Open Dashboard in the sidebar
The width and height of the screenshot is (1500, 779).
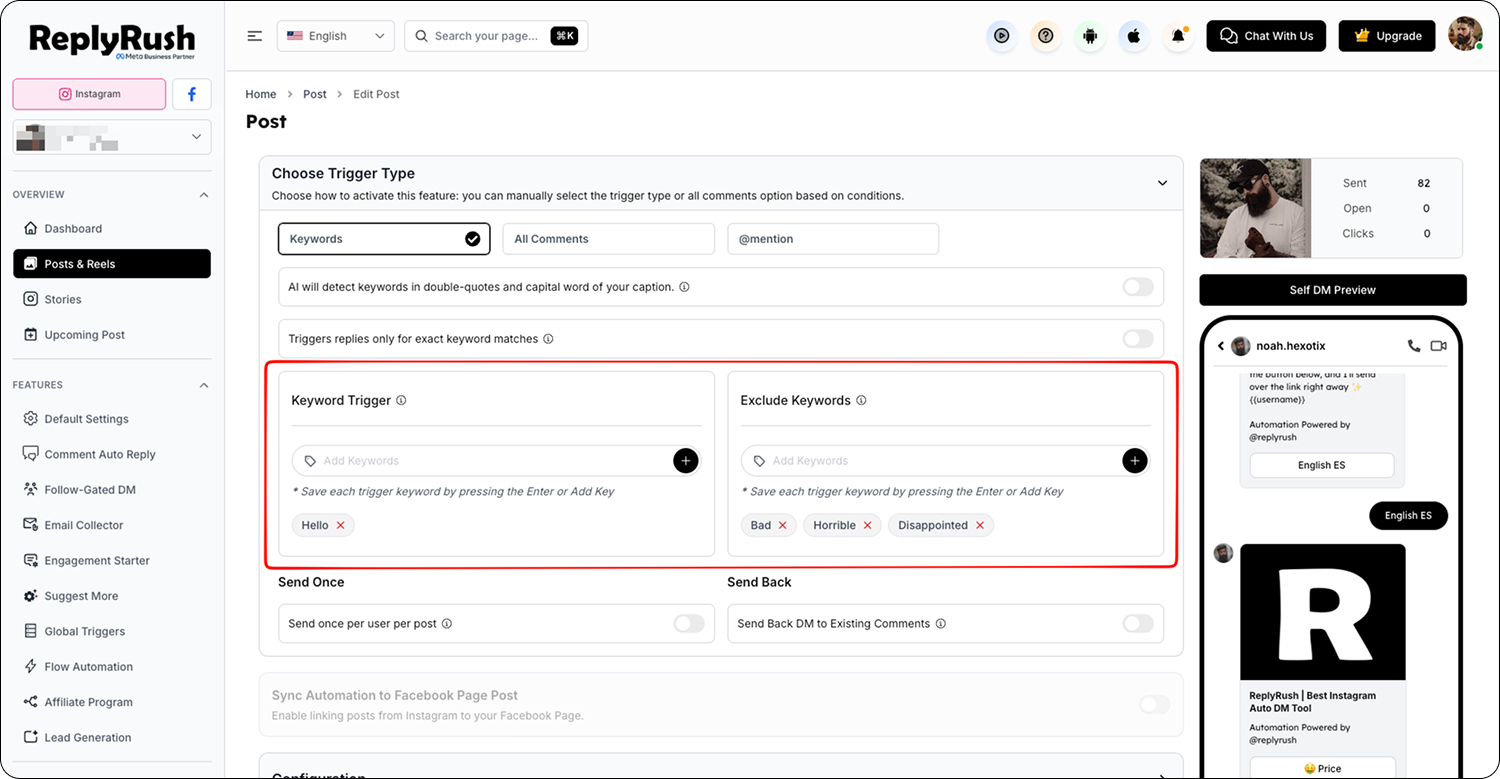[x=112, y=229]
